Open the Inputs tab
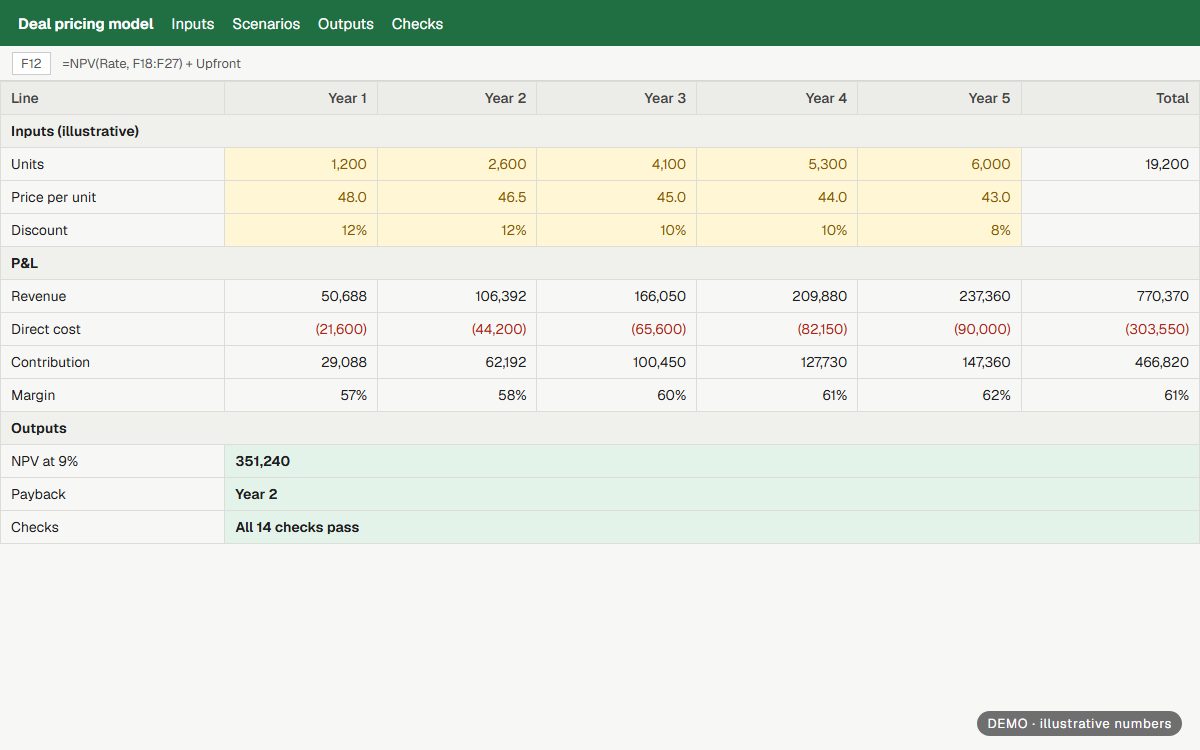1200x750 pixels. click(193, 24)
